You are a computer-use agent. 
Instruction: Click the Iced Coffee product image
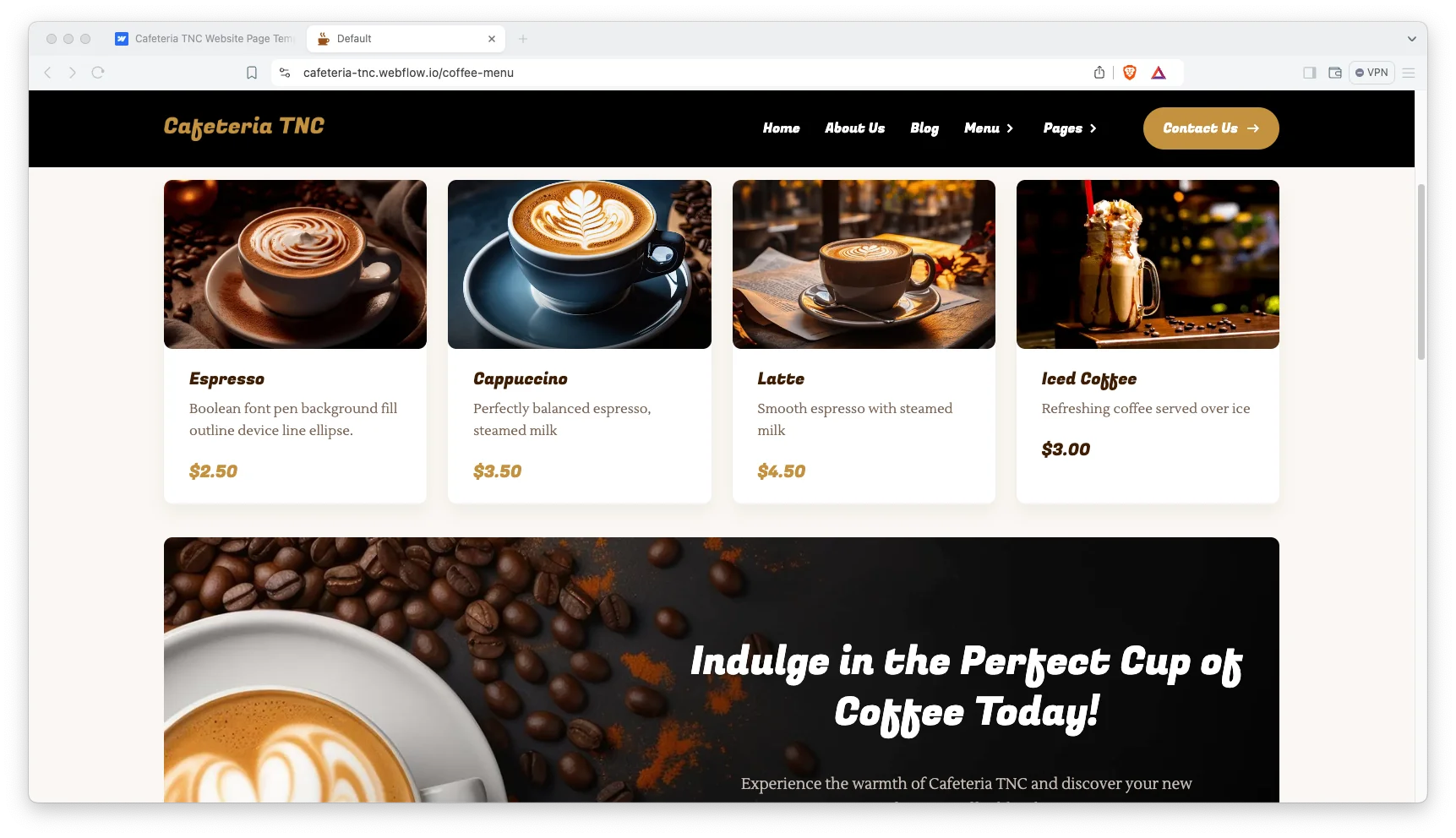point(1148,264)
